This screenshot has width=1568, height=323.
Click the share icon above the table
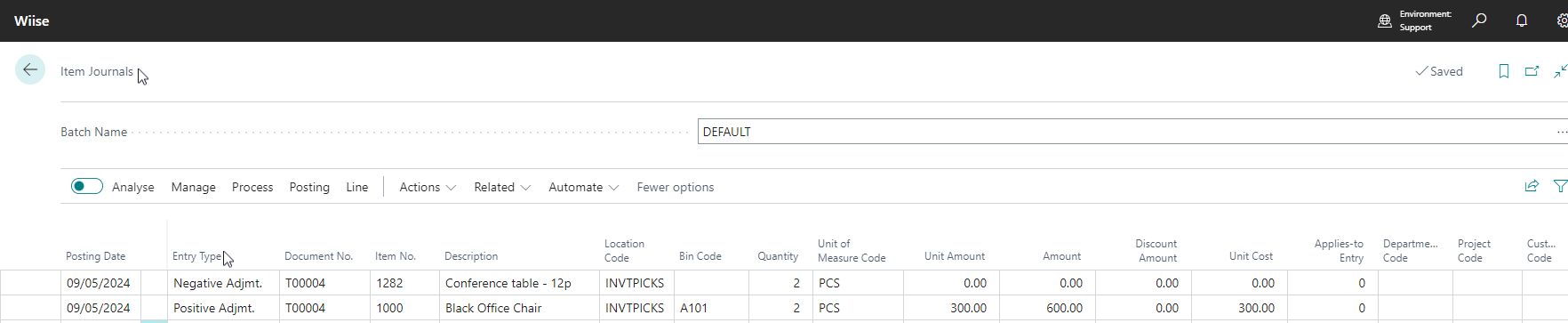pyautogui.click(x=1532, y=186)
